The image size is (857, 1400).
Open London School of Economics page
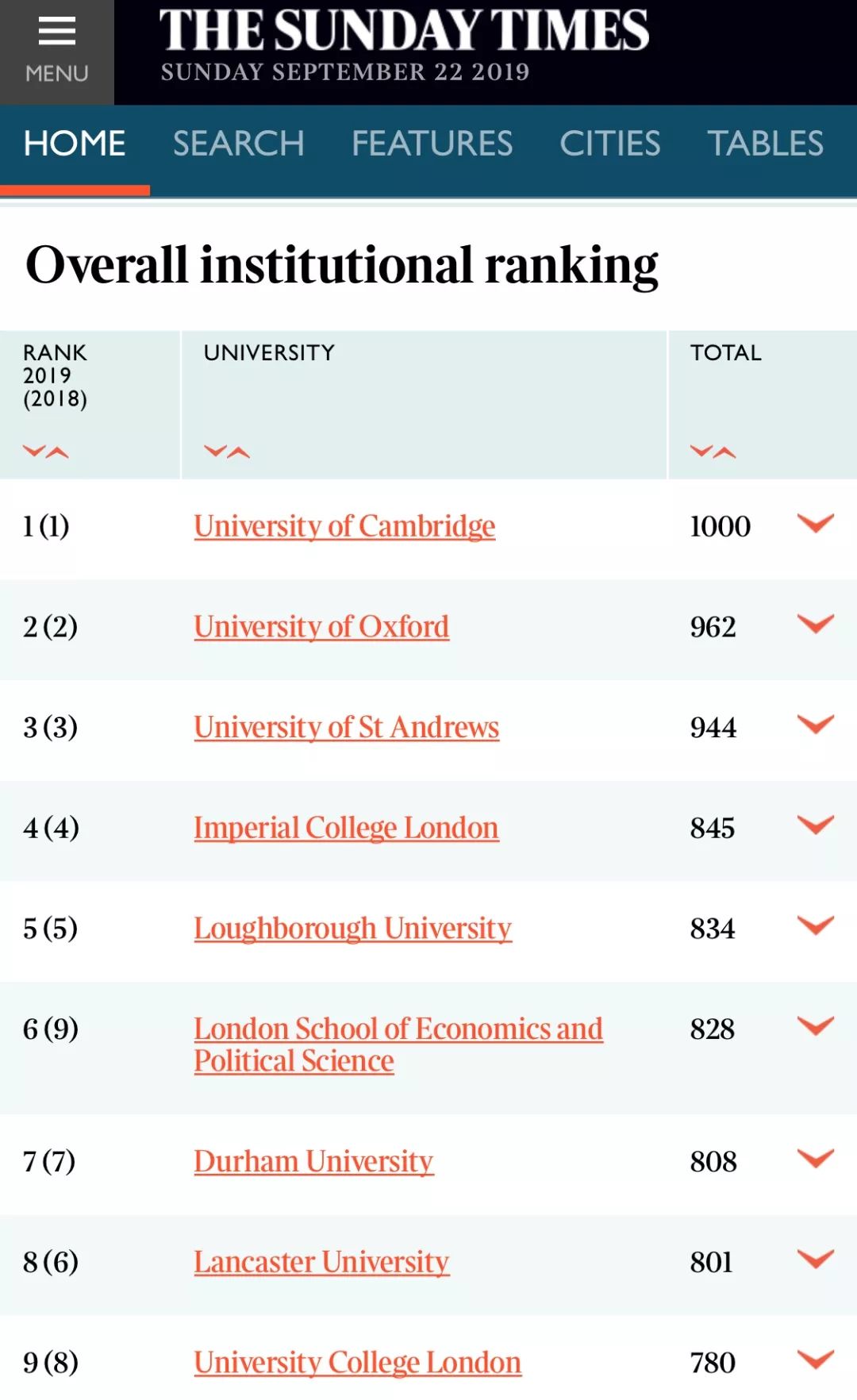point(398,1028)
